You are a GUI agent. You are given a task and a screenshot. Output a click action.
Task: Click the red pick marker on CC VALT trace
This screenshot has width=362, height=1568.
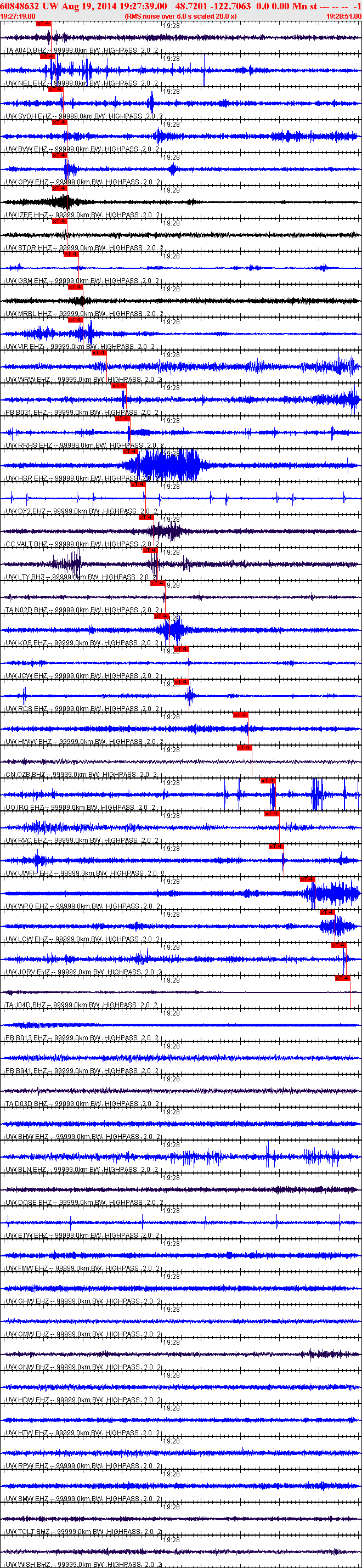tap(146, 517)
